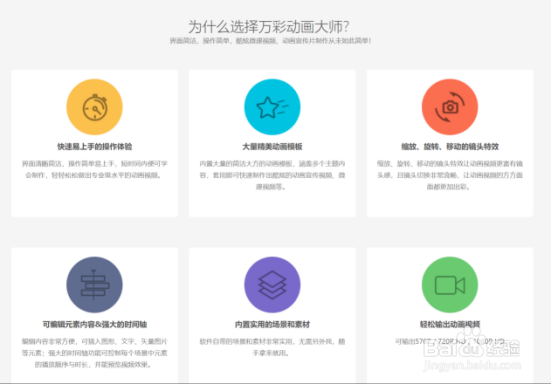Click the title 快速易上手的操作体验
The image size is (552, 385).
click(95, 146)
